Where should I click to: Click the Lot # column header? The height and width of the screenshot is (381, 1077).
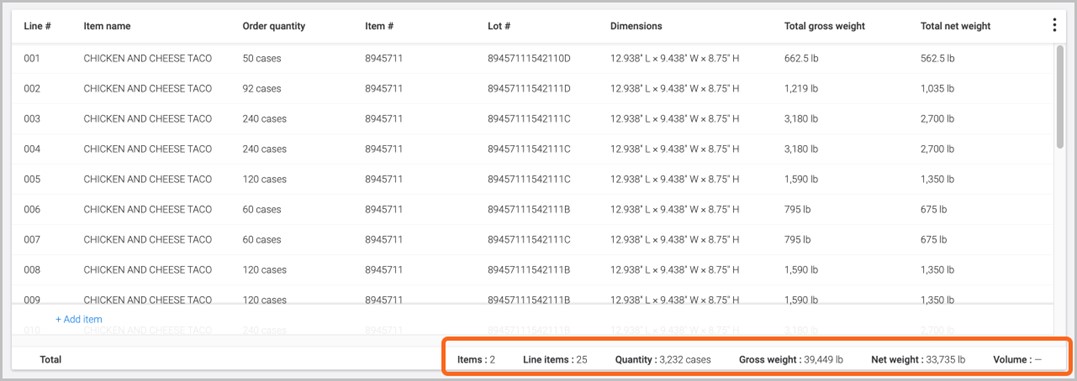click(499, 26)
